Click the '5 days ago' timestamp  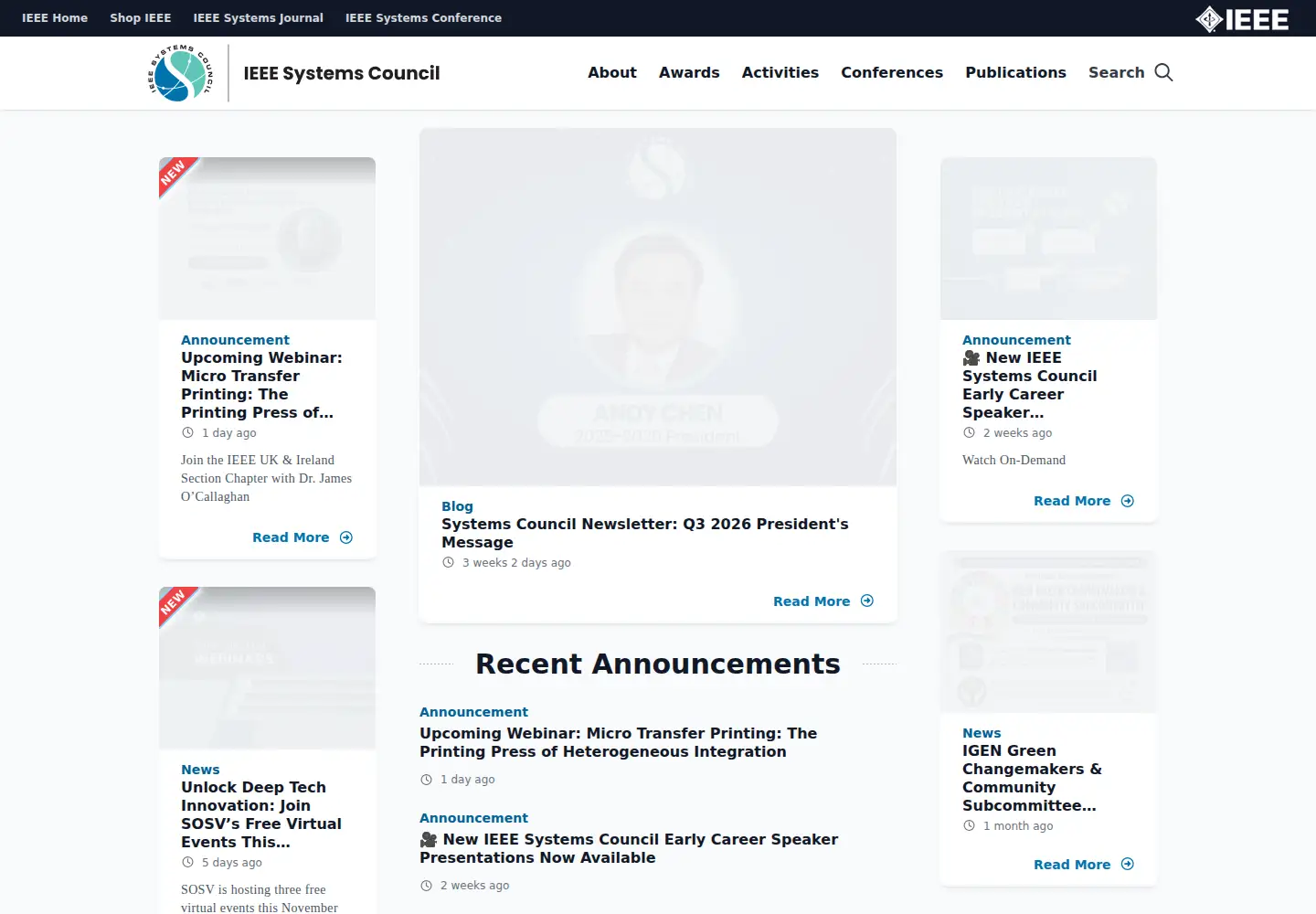[232, 863]
